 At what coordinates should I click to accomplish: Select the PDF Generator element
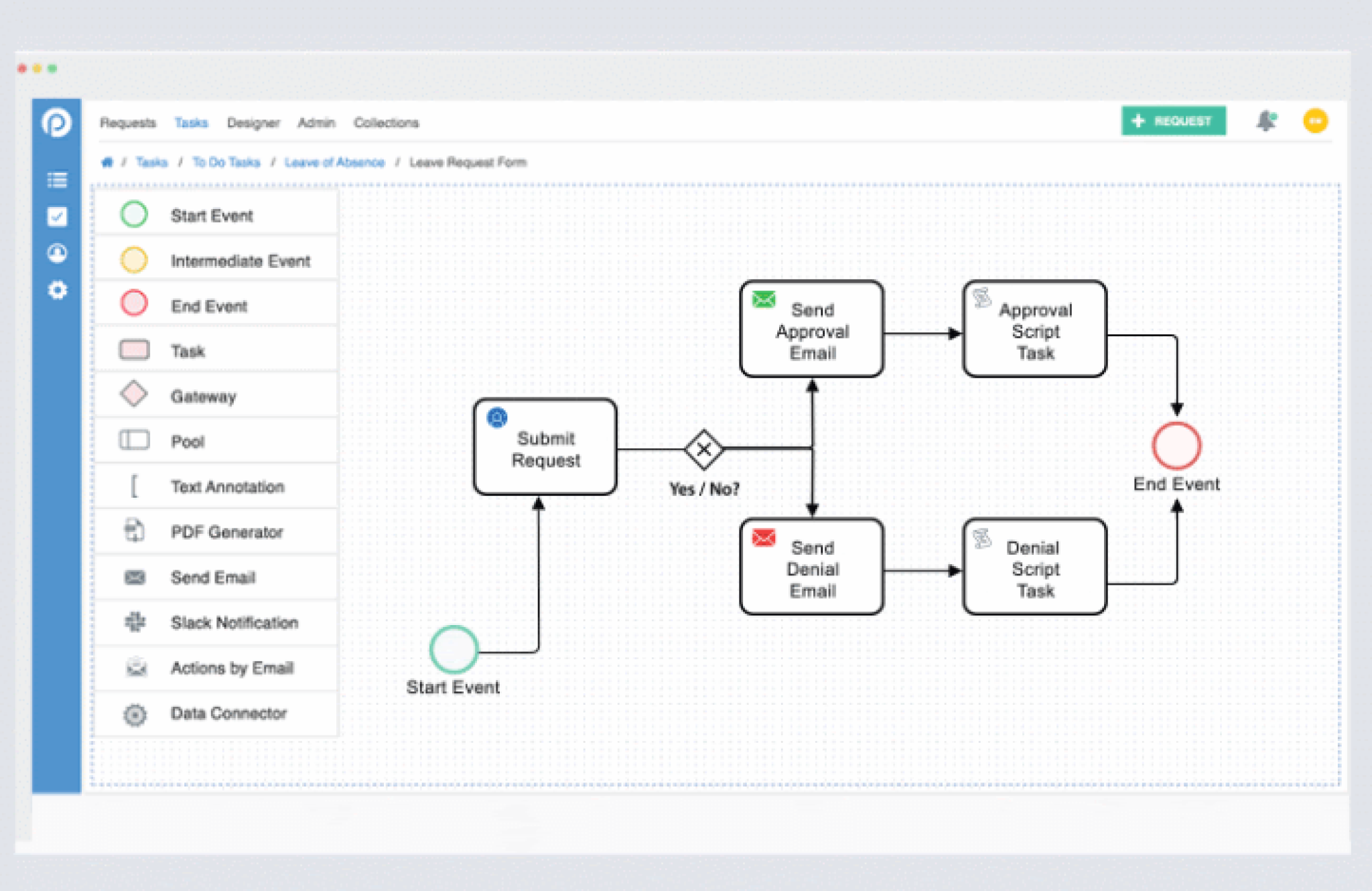227,531
